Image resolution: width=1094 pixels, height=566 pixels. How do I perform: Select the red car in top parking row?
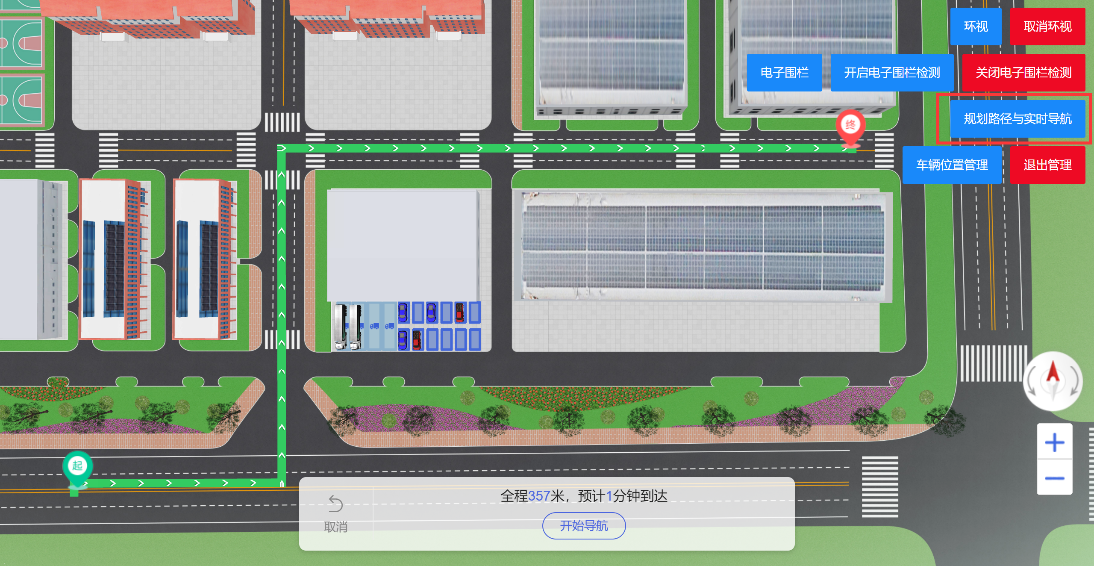[459, 311]
